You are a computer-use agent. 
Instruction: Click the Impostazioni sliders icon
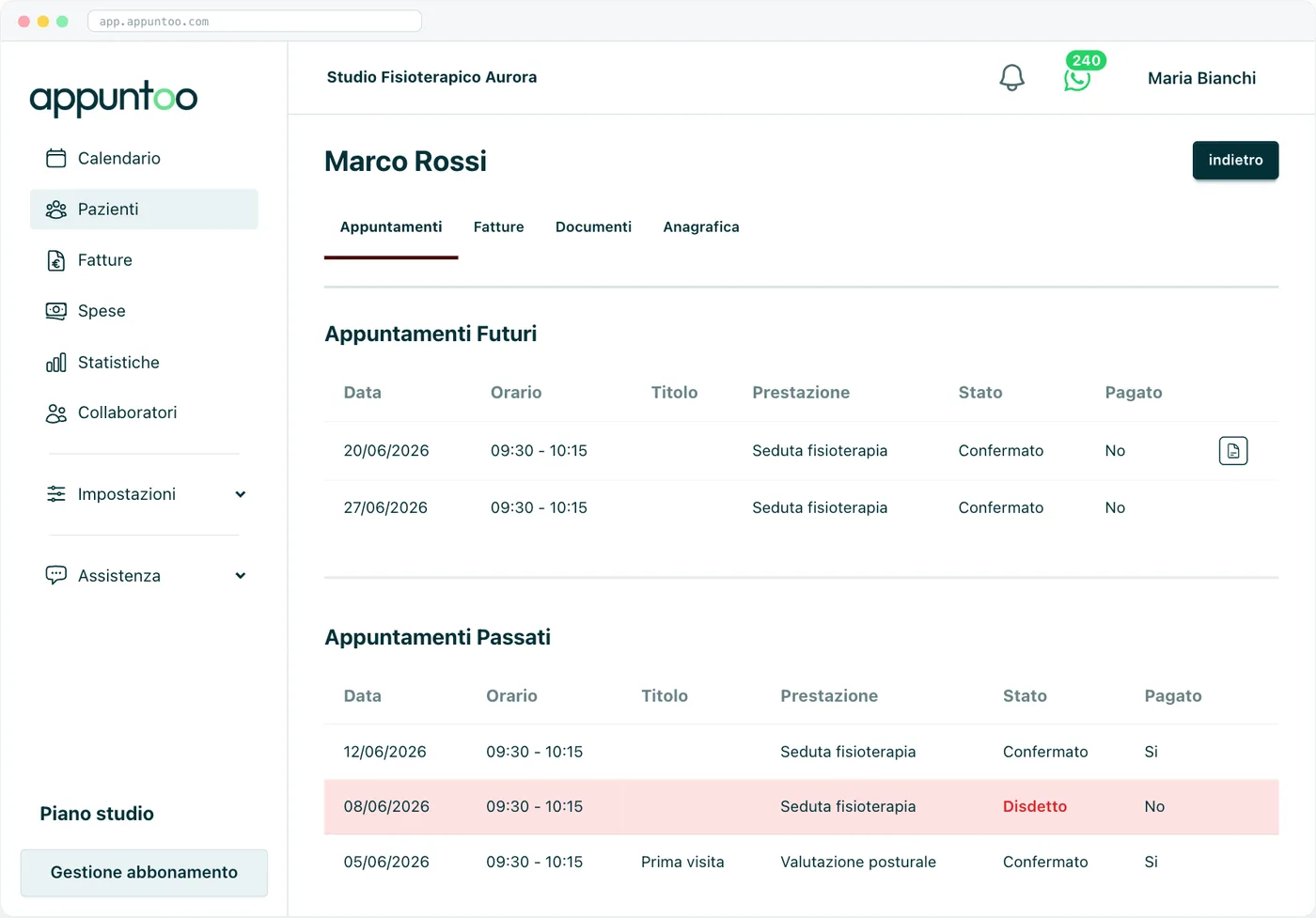pyautogui.click(x=56, y=494)
